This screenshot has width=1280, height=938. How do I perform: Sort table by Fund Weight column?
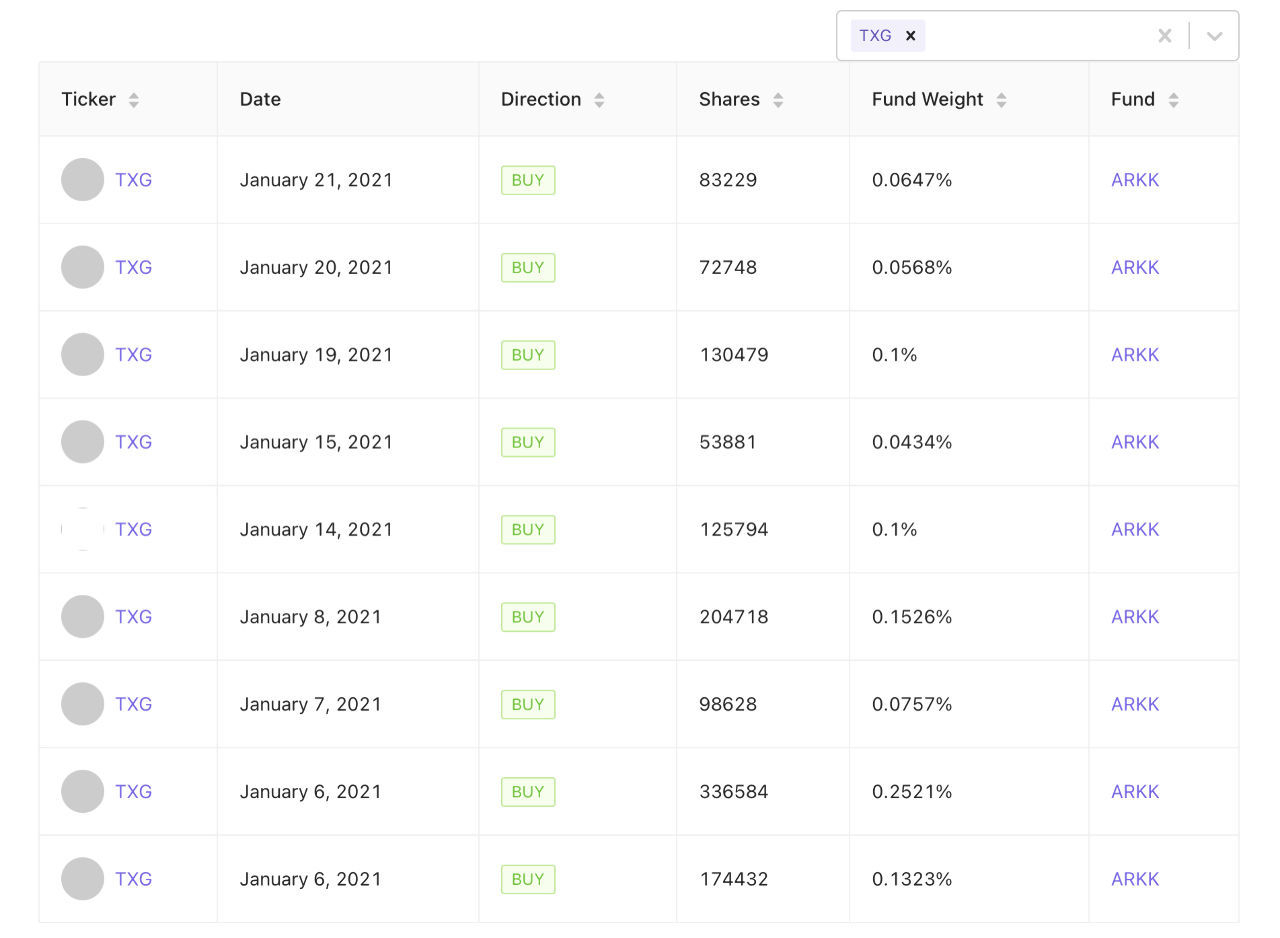(x=1001, y=100)
